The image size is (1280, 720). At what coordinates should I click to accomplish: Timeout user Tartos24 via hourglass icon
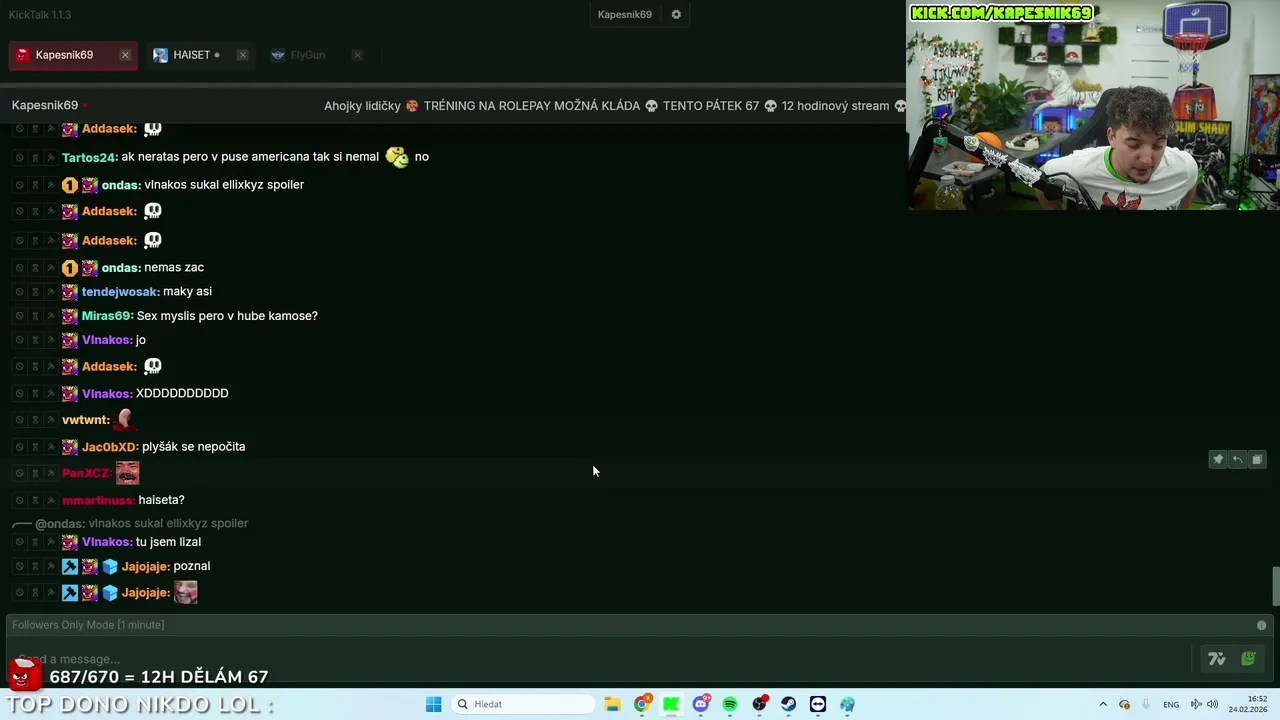[35, 157]
